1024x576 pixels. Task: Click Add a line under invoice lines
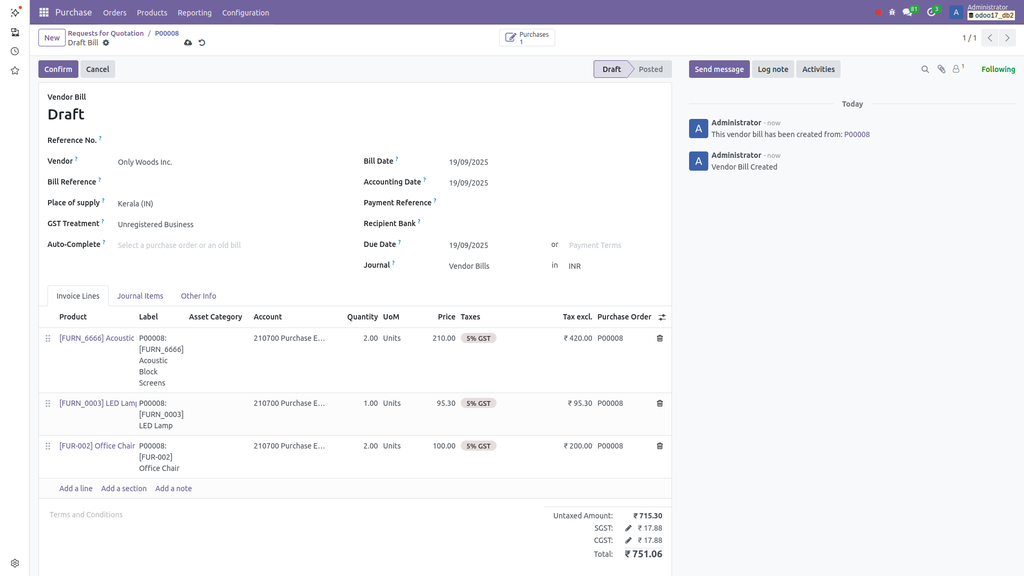(76, 488)
